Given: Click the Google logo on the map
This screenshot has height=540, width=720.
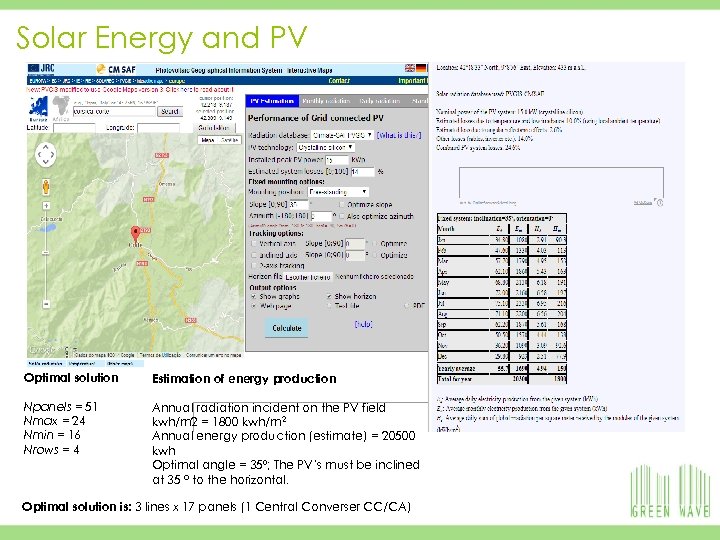Looking at the screenshot, I should (x=42, y=350).
